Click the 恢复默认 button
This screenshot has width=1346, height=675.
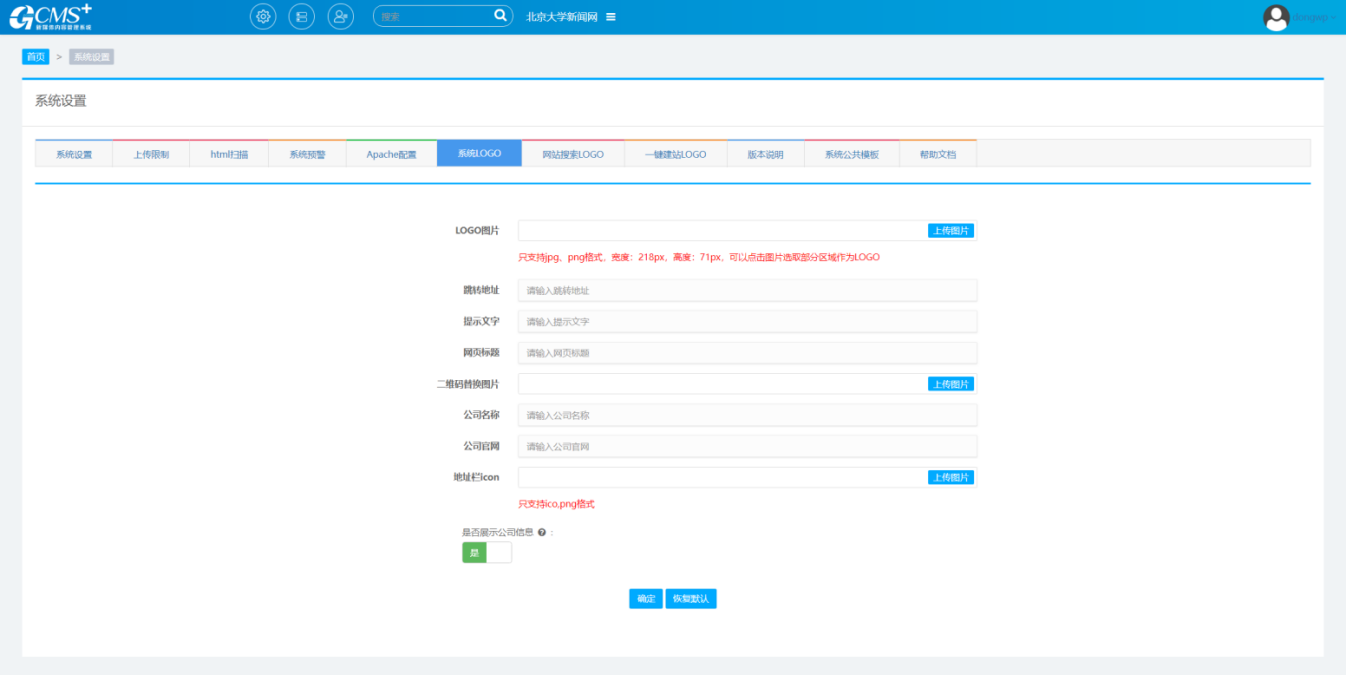click(x=690, y=599)
